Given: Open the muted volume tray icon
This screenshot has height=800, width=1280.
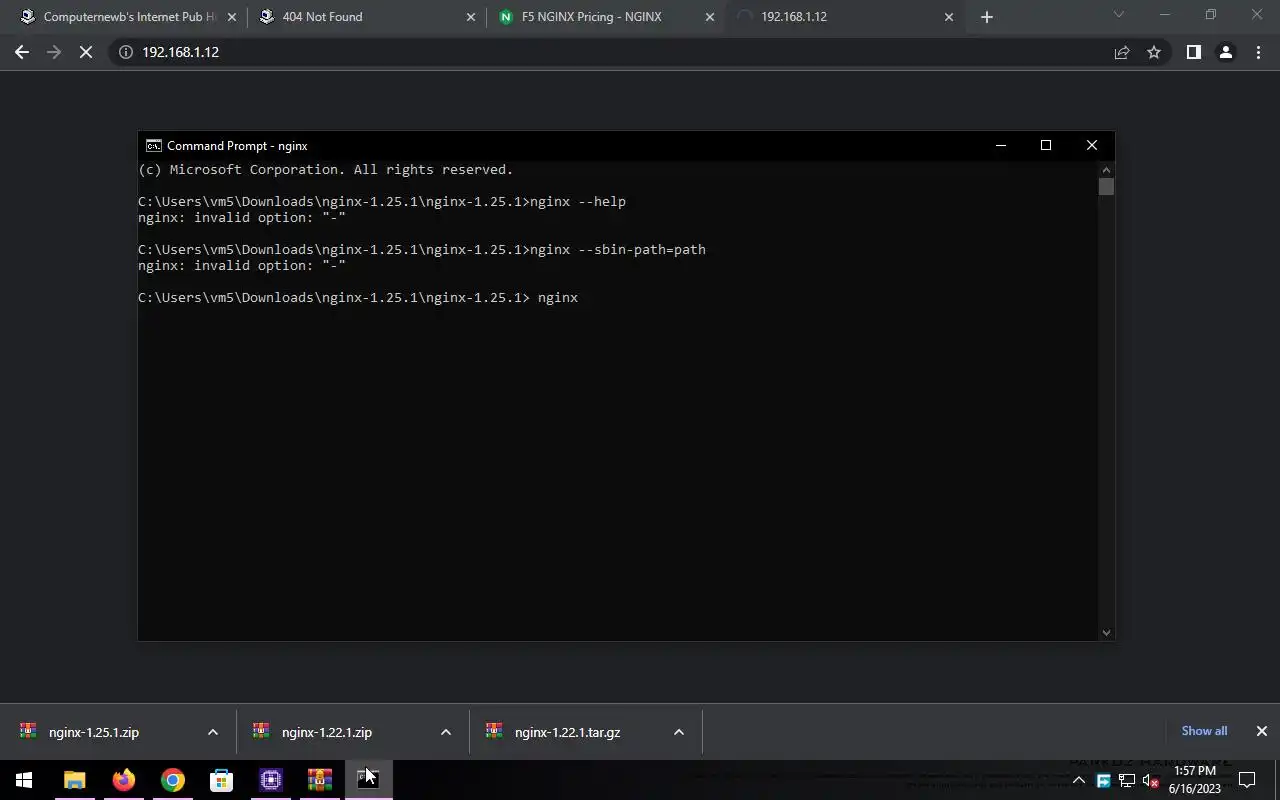Looking at the screenshot, I should pos(1150,781).
